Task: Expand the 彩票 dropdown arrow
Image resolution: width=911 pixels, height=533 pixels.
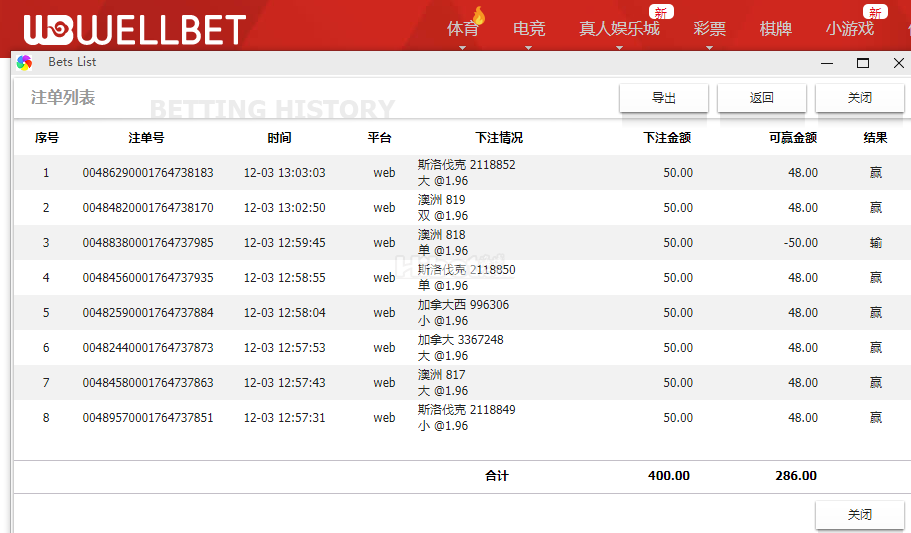Action: click(709, 46)
